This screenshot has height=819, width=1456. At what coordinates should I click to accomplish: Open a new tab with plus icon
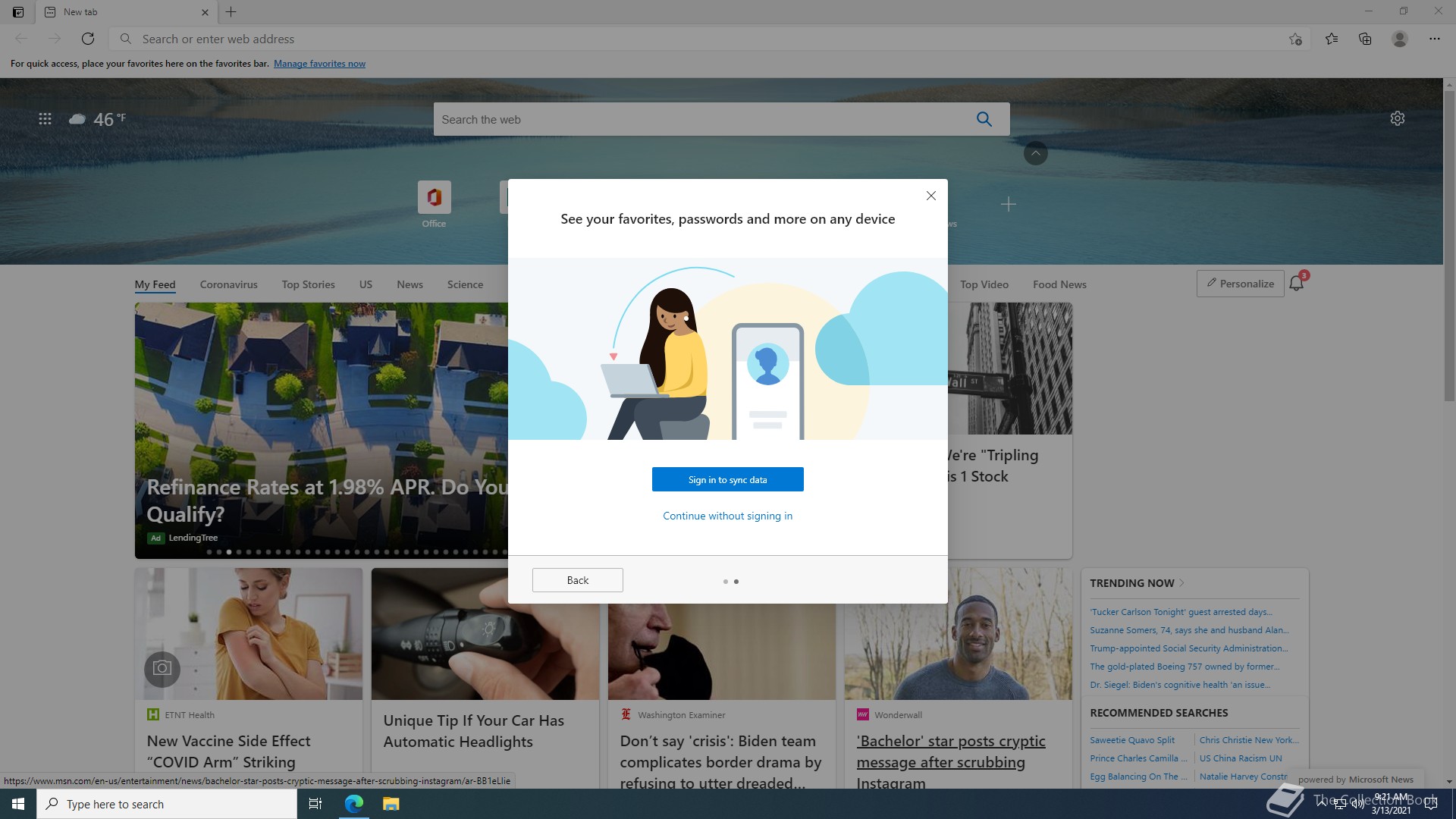231,12
